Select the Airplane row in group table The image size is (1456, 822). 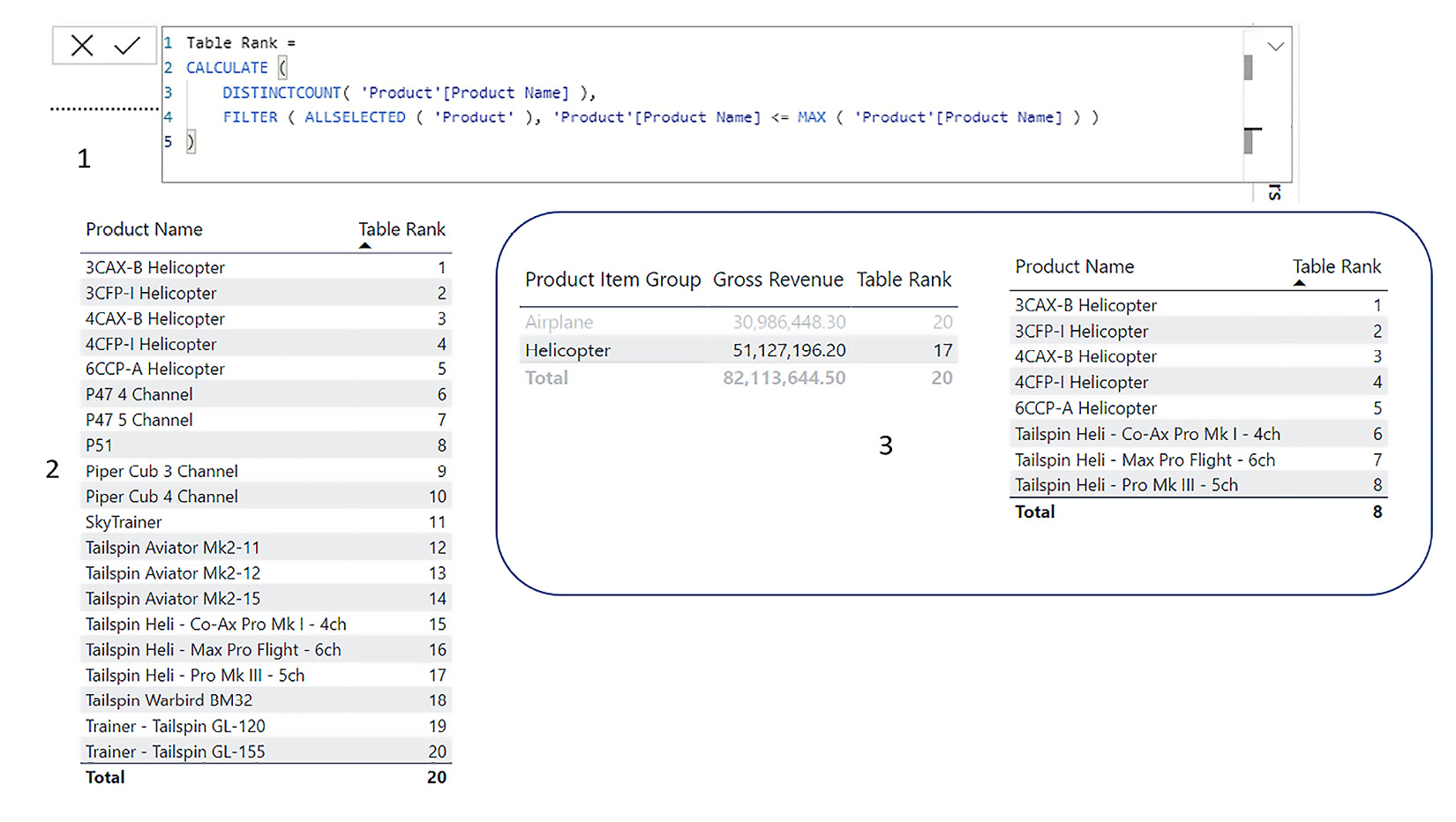click(559, 322)
